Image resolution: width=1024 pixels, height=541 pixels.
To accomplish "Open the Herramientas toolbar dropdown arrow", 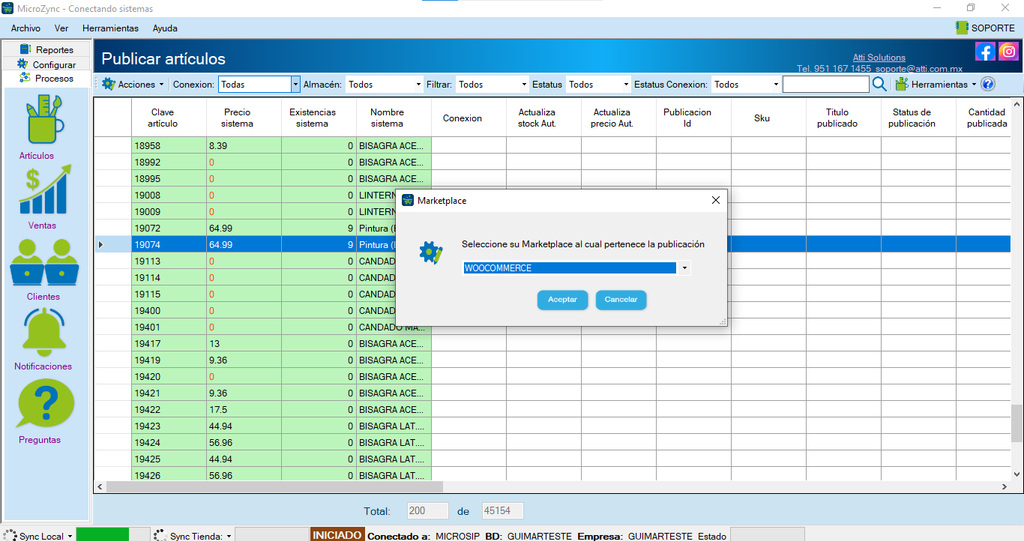I will pos(974,84).
